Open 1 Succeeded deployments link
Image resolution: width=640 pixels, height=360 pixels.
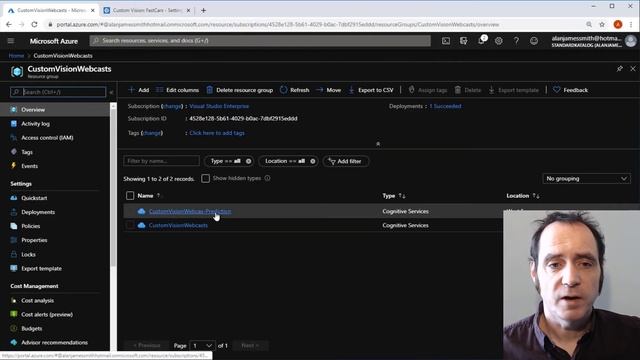pyautogui.click(x=445, y=106)
